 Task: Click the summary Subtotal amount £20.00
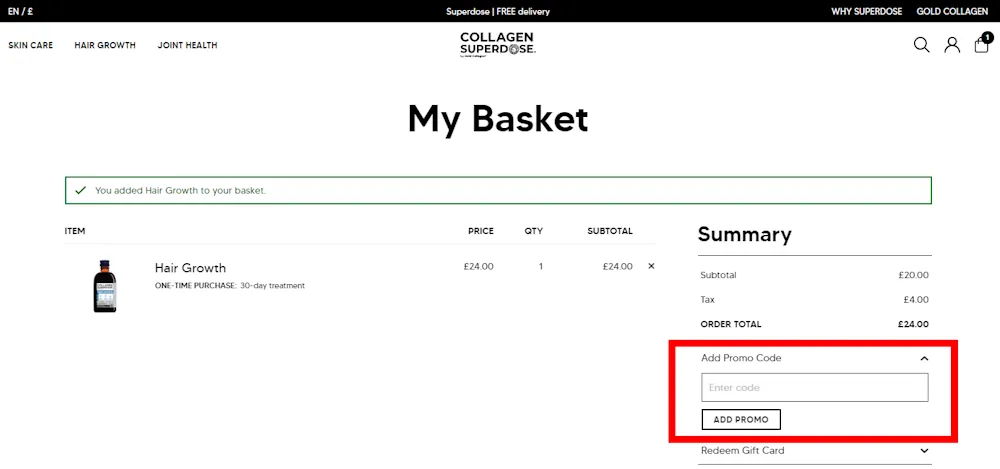913,276
